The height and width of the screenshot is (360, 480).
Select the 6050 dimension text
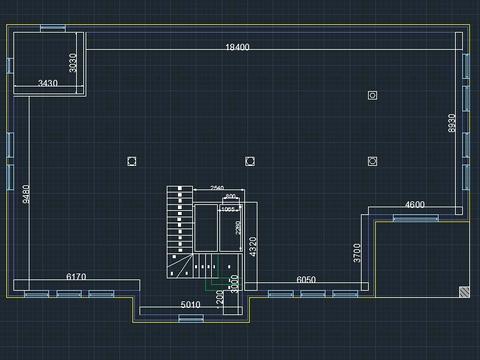point(306,279)
